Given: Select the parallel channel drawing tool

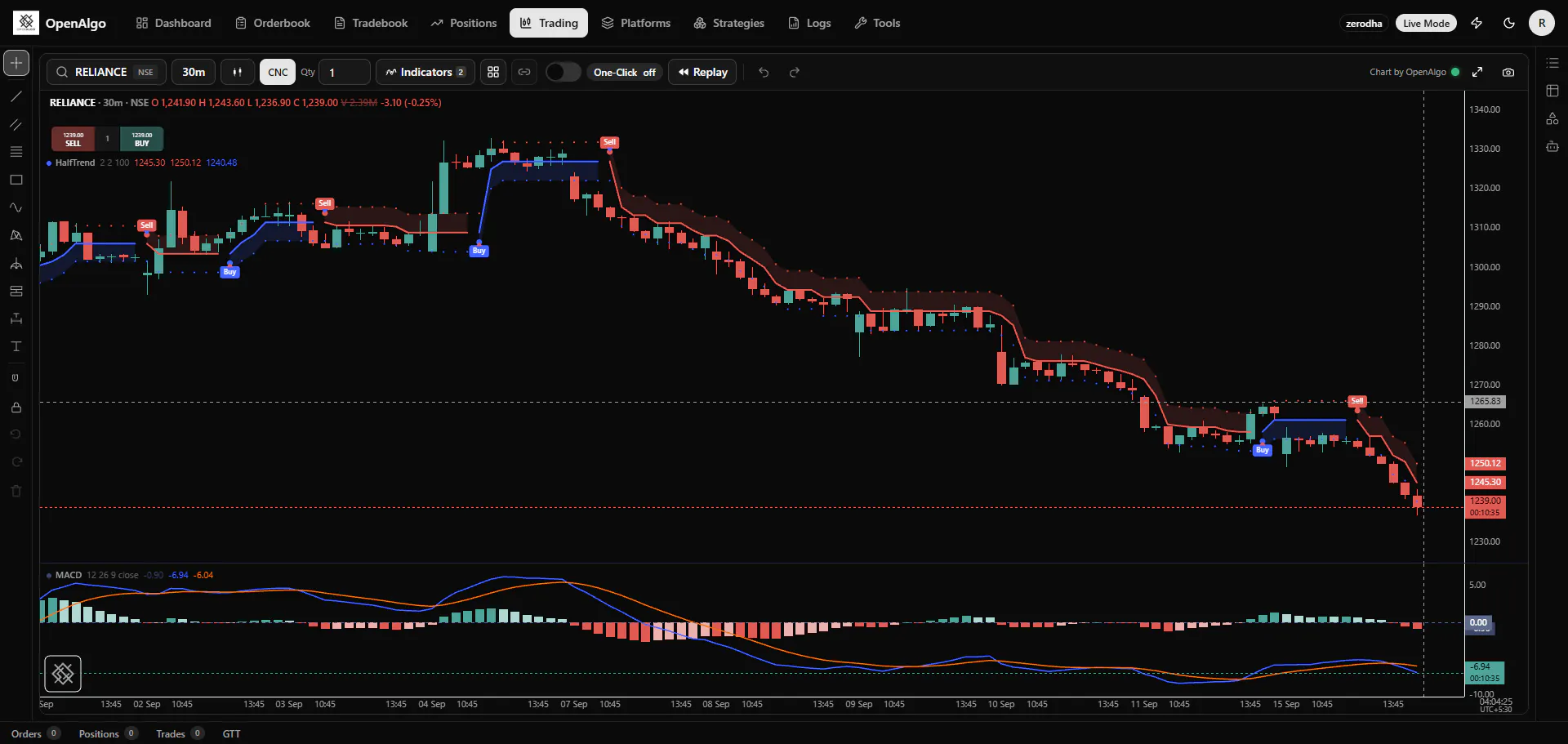Looking at the screenshot, I should pyautogui.click(x=16, y=124).
